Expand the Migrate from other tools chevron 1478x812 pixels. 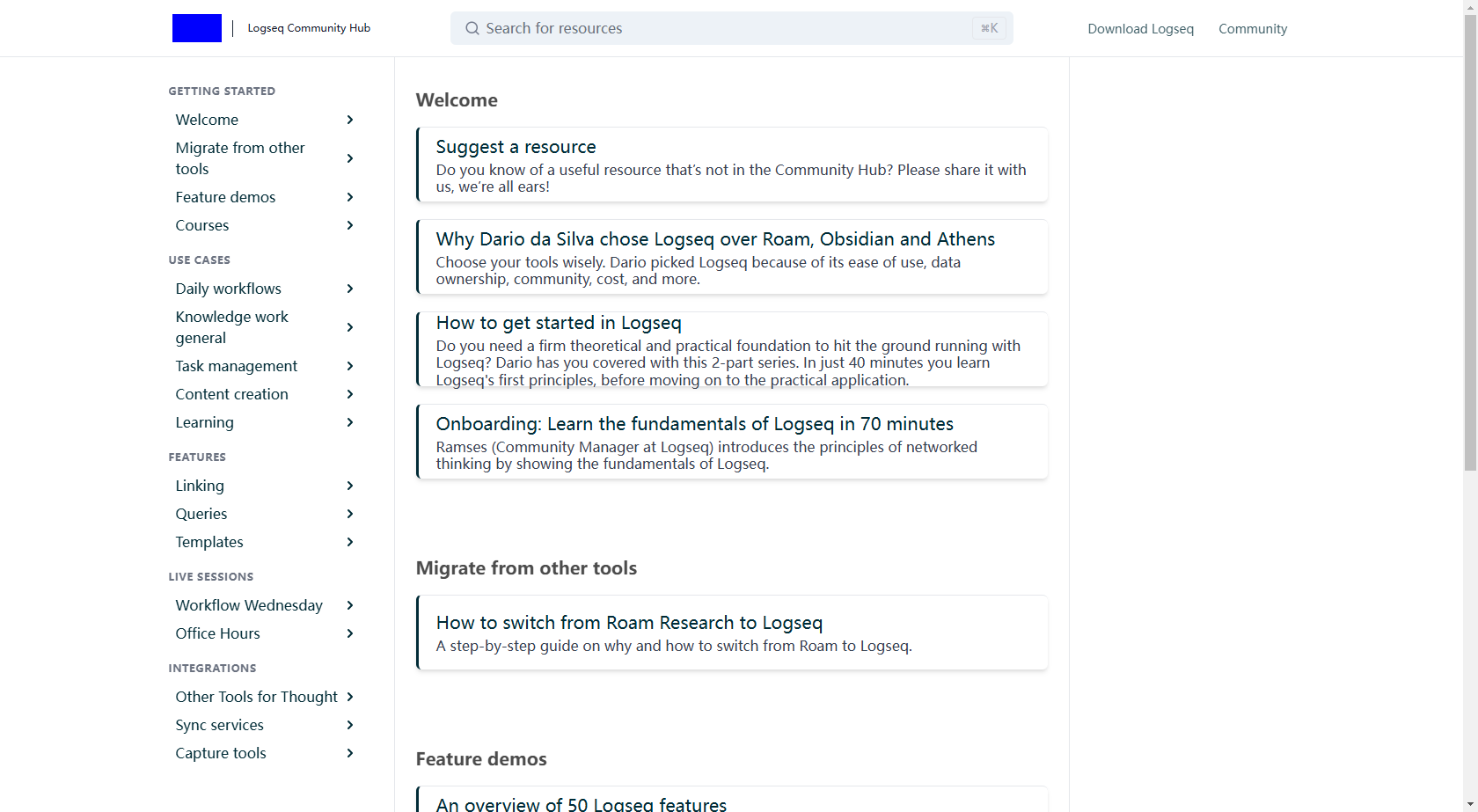(x=350, y=158)
